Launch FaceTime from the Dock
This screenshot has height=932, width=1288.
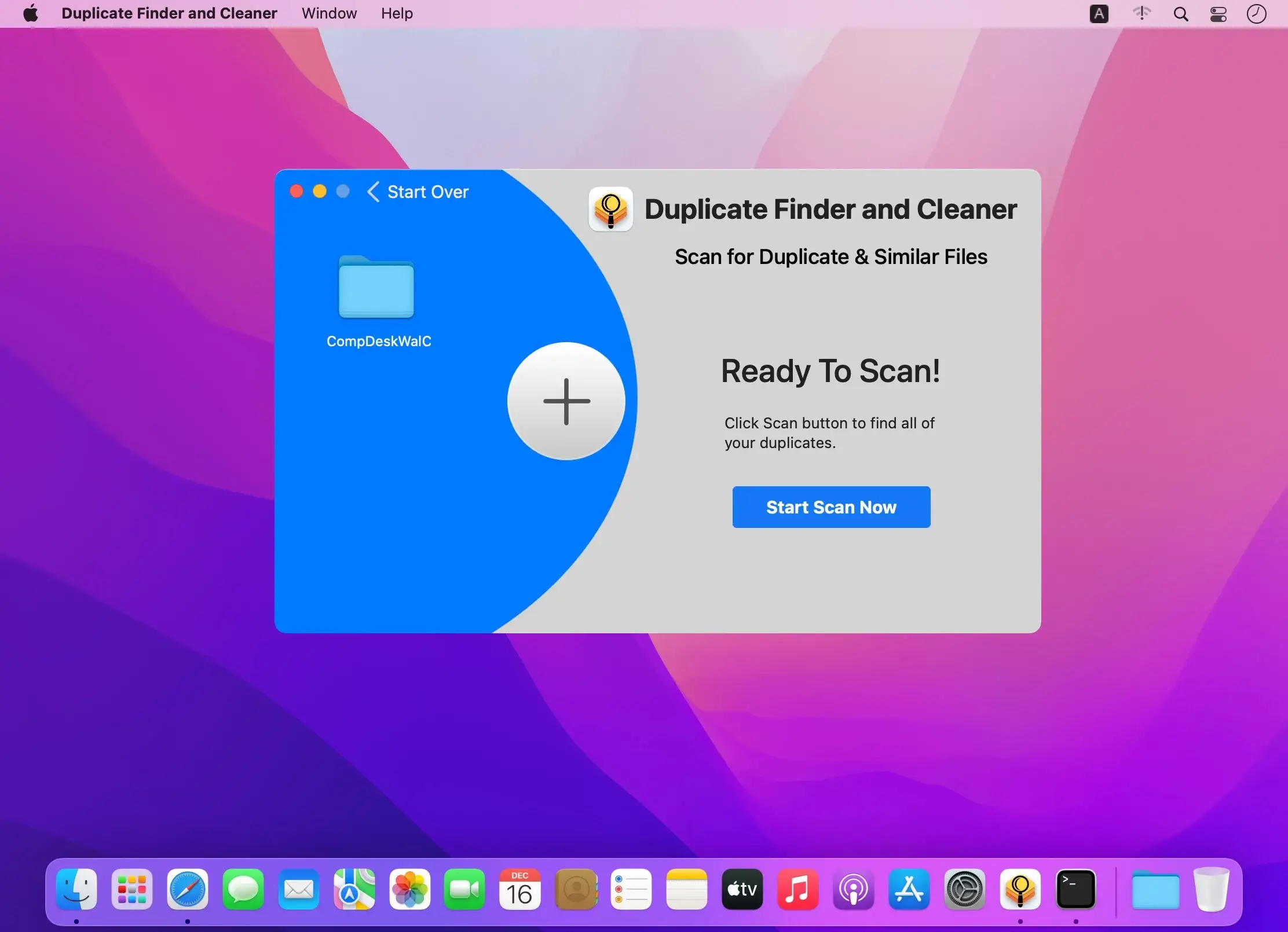pos(464,889)
